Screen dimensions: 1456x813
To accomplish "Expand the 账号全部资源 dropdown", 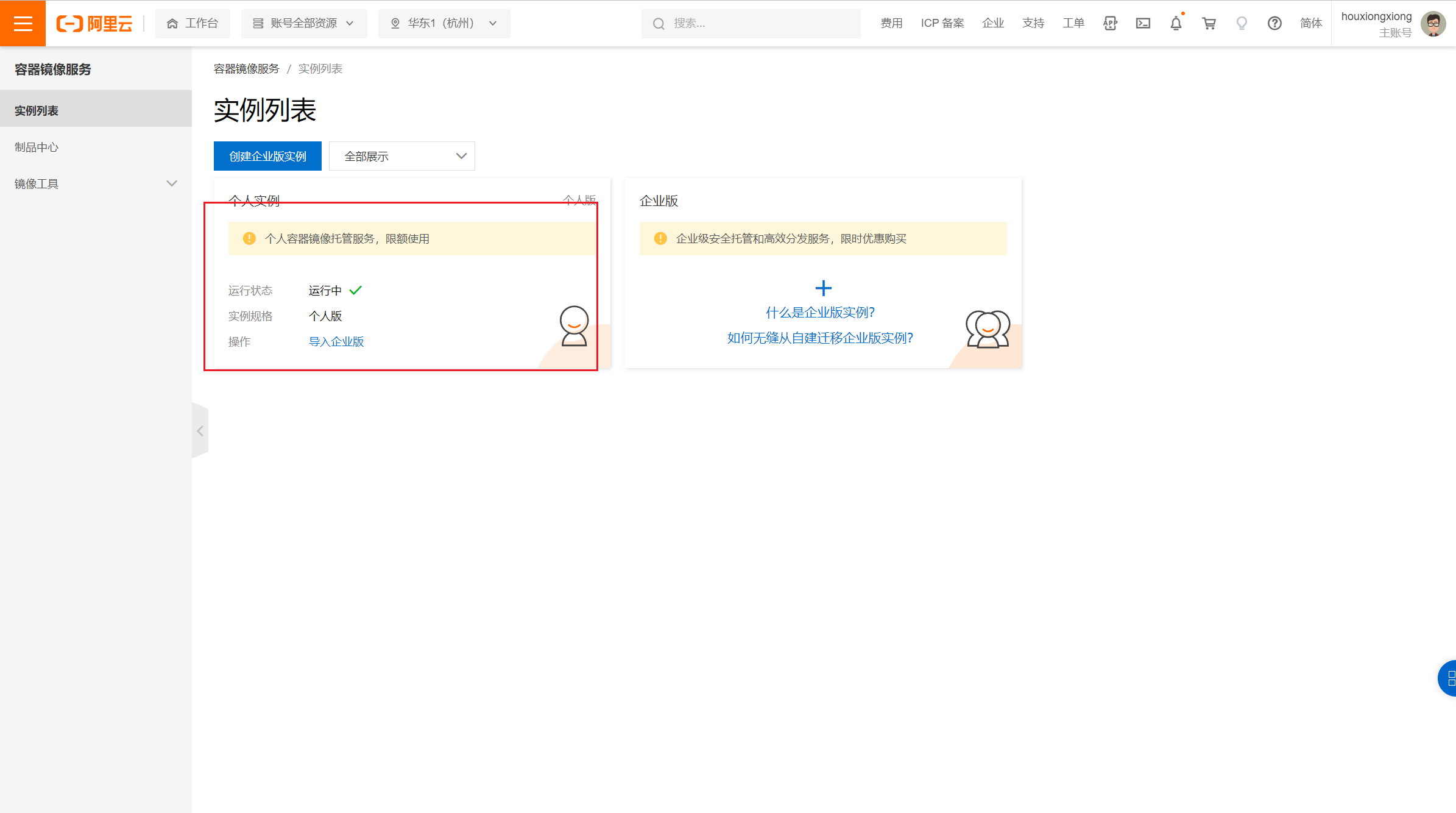I will pos(303,23).
